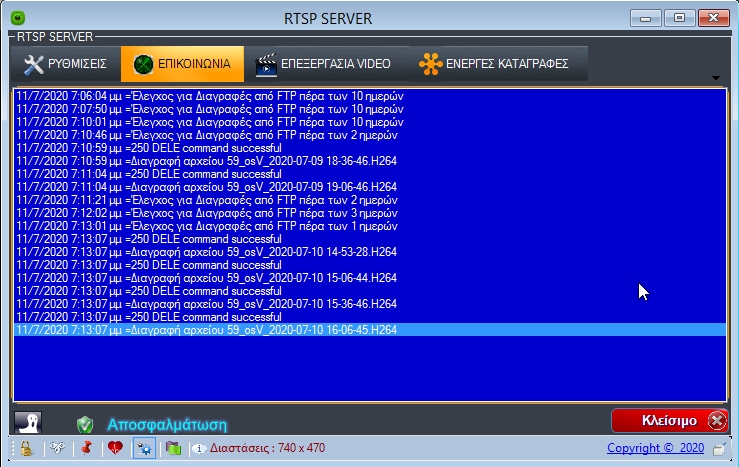
Task: Click the Αποσφαλμάτωση debugging label
Action: pos(167,424)
